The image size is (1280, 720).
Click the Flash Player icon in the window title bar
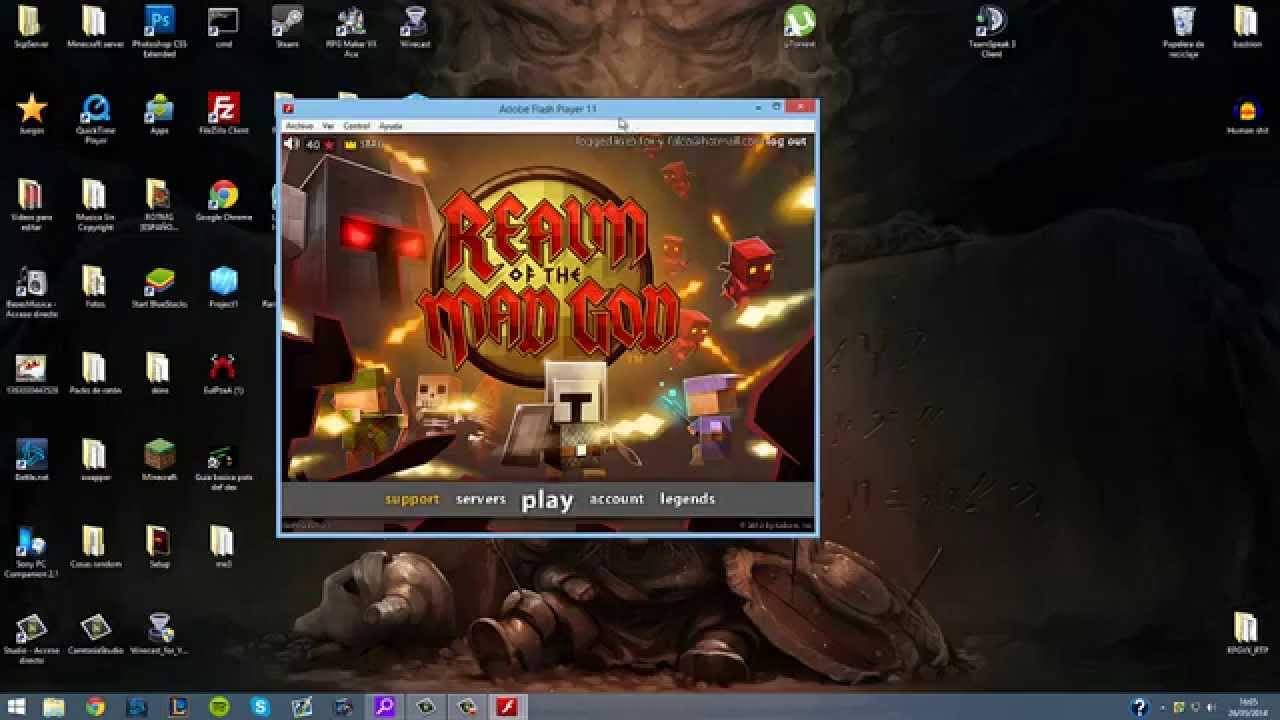(288, 108)
